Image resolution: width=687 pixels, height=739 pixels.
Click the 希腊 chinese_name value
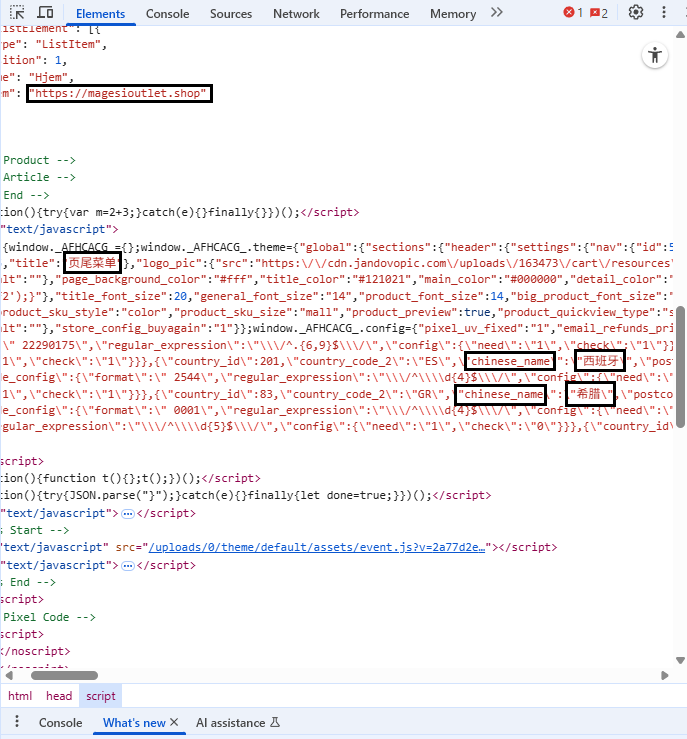(591, 394)
